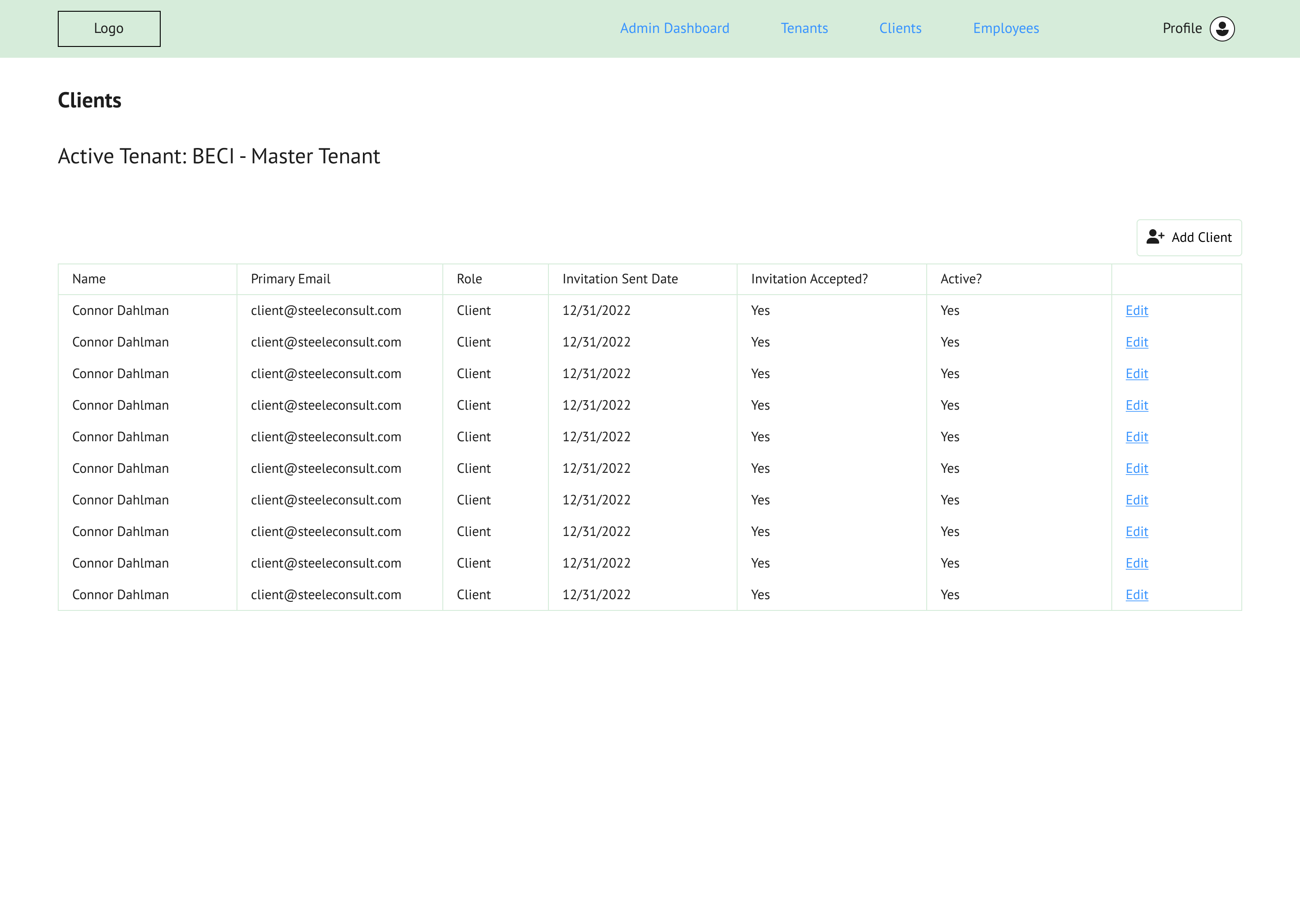Navigate to the Employees page
This screenshot has height=924, width=1300.
pos(1006,28)
